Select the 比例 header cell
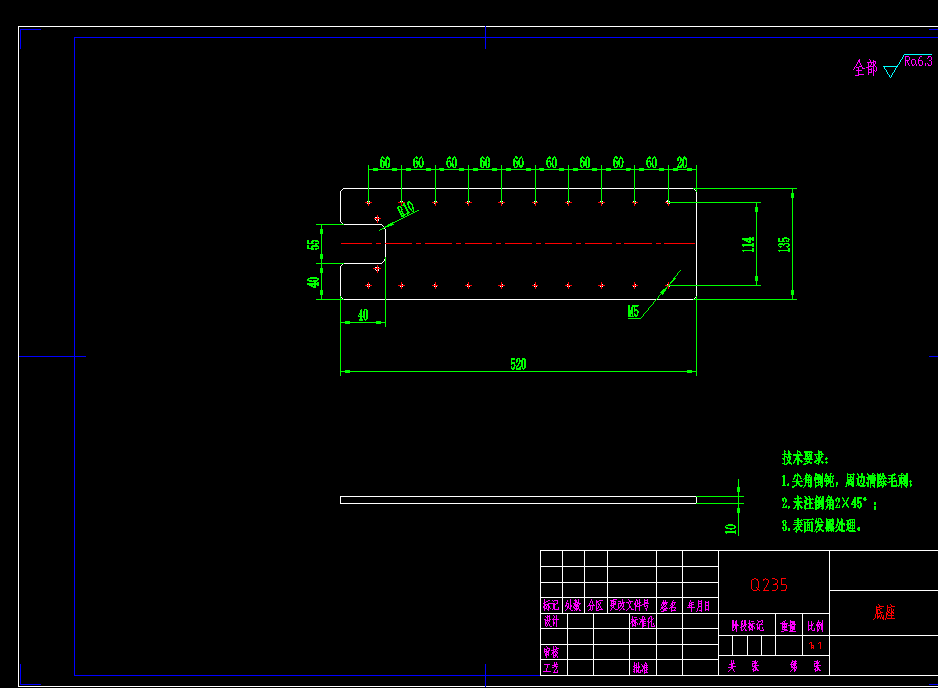 coord(815,626)
